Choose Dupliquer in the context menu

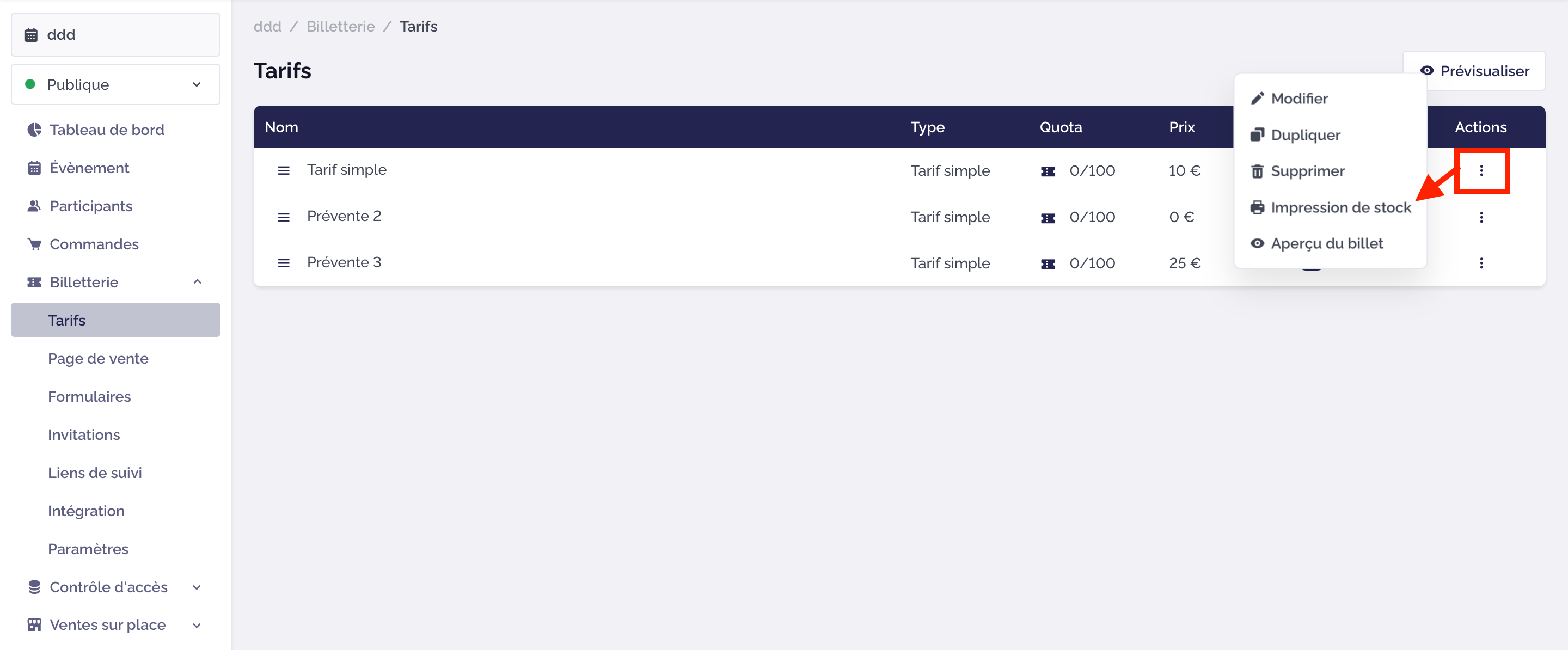[x=1330, y=135]
